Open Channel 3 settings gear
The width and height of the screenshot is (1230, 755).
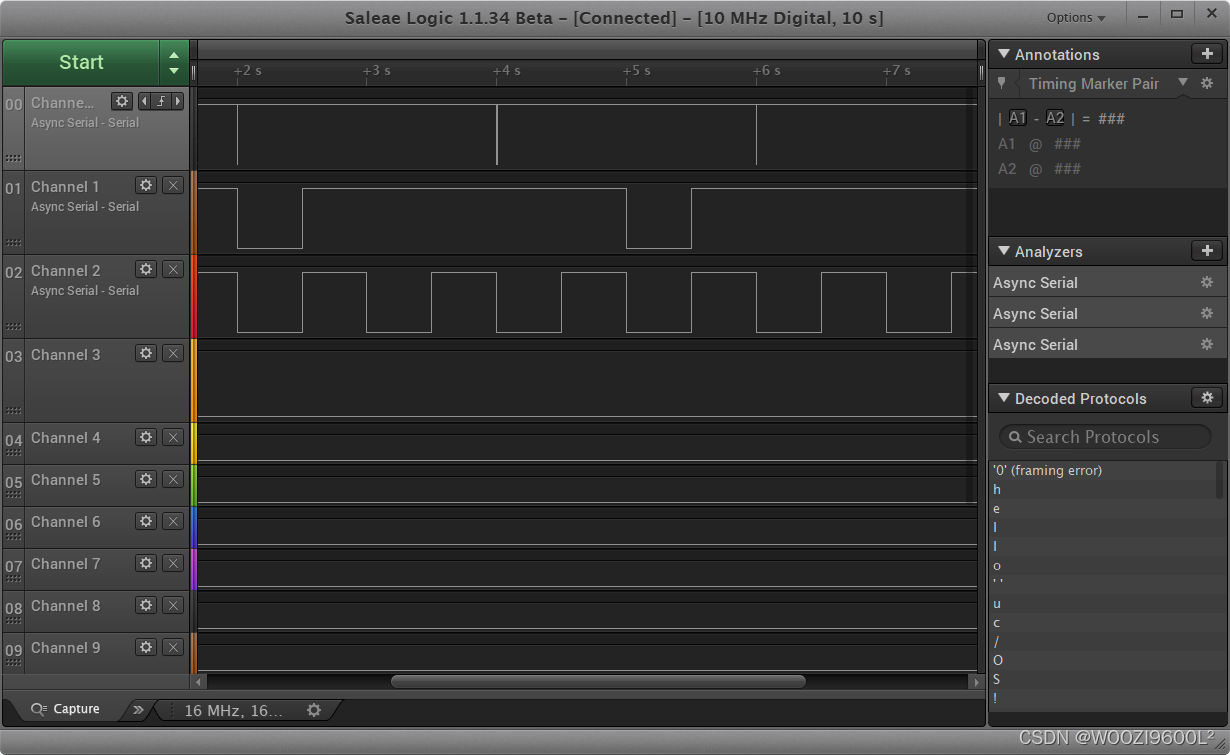click(x=146, y=353)
